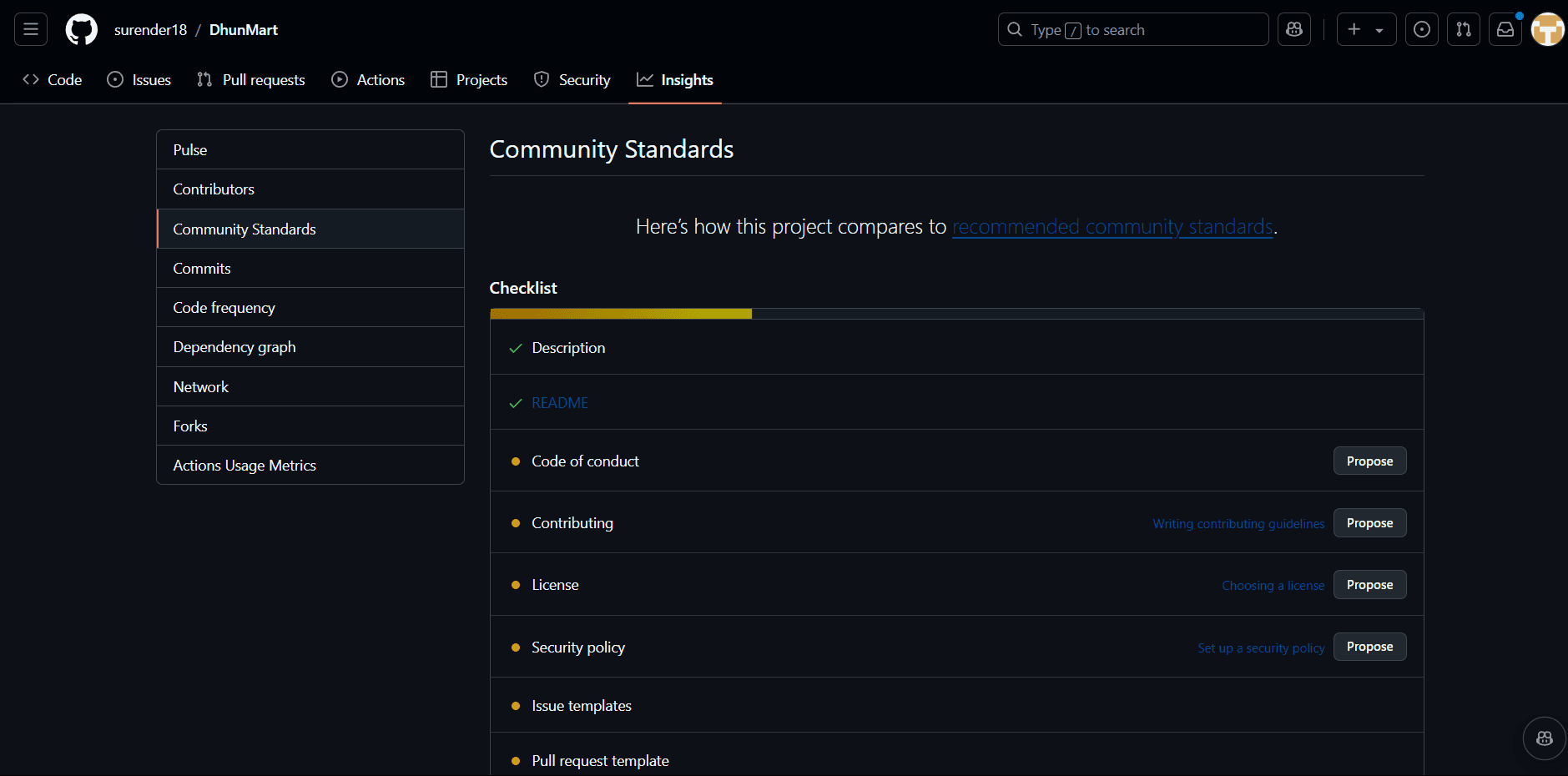
Task: Open surender18 owner profile link
Action: coord(150,30)
